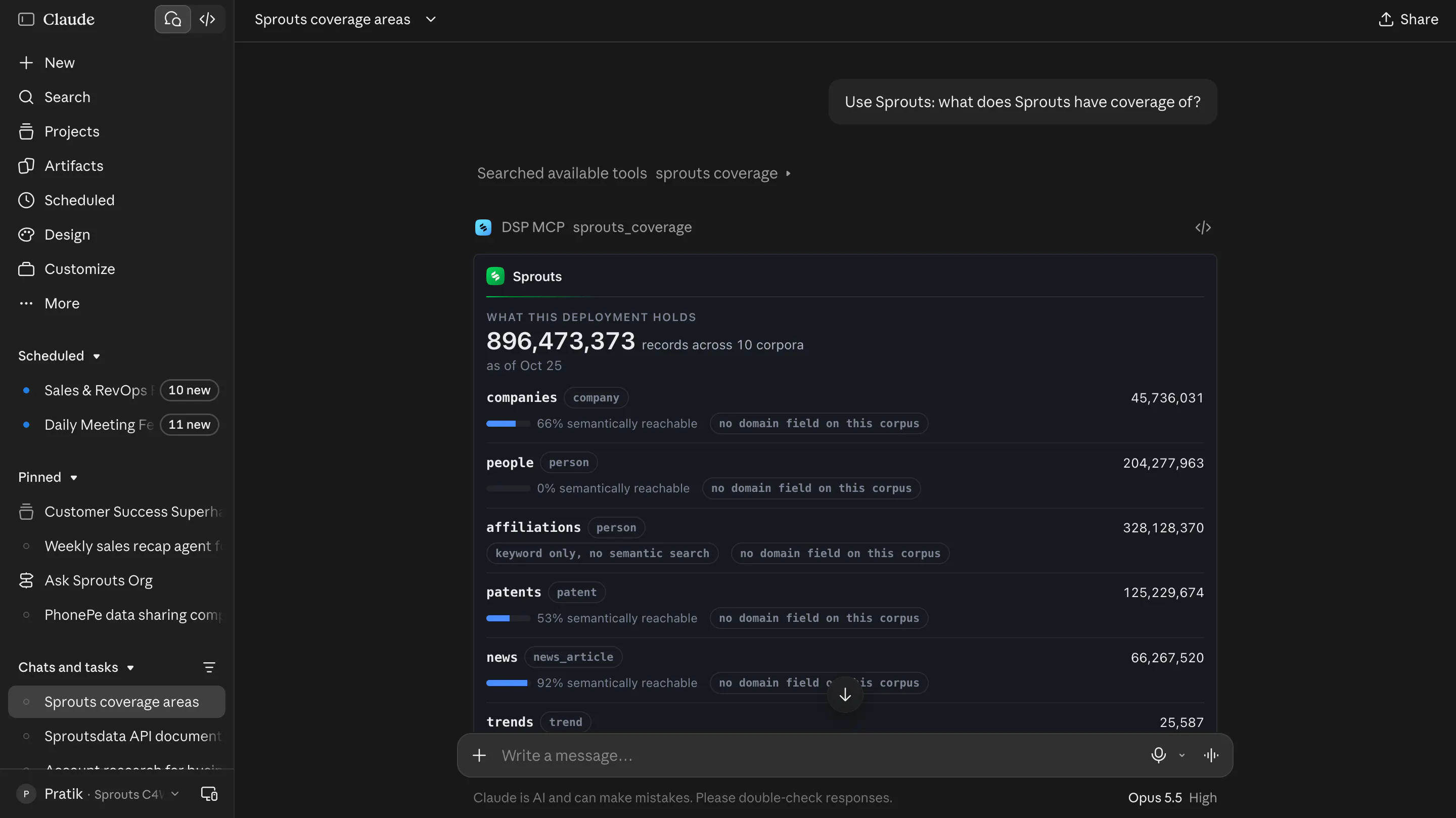Click companies 66% reachable progress bar

click(508, 424)
